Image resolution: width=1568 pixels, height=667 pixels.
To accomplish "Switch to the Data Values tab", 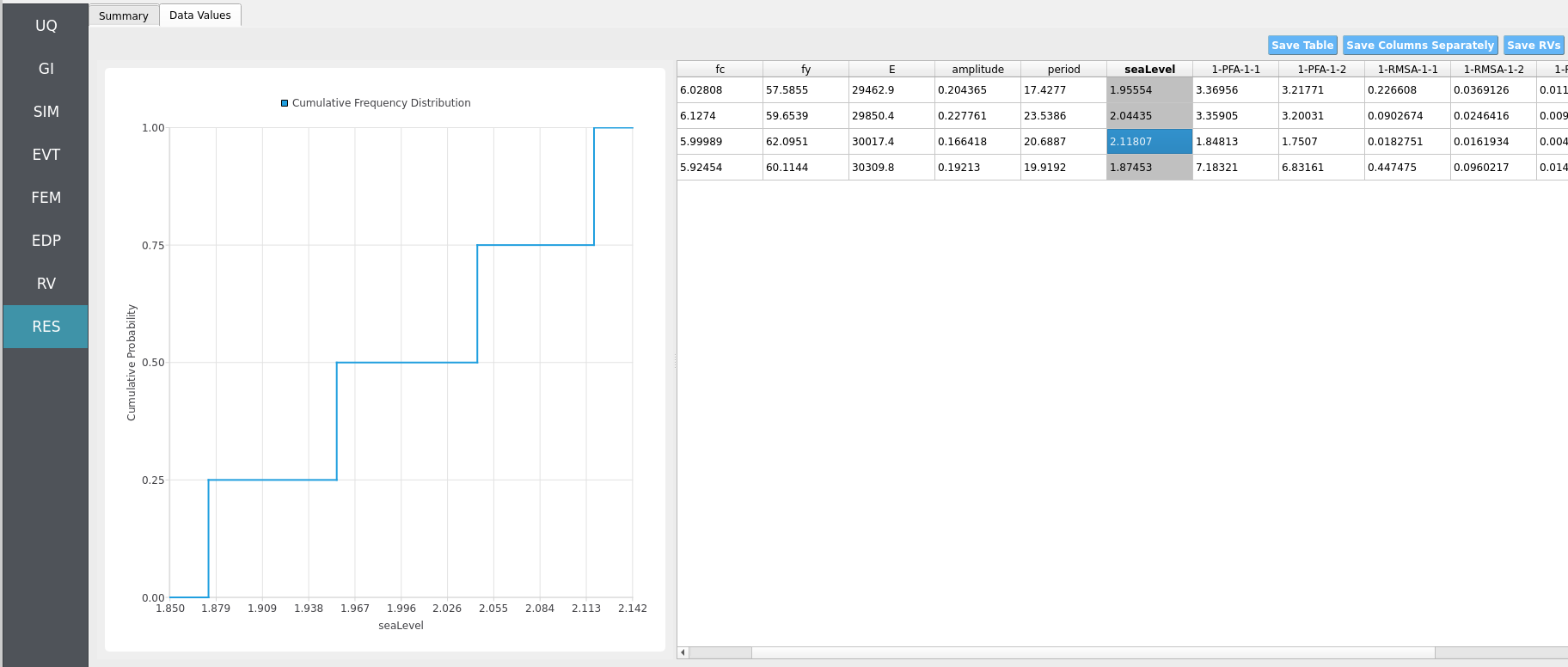I will coord(200,15).
